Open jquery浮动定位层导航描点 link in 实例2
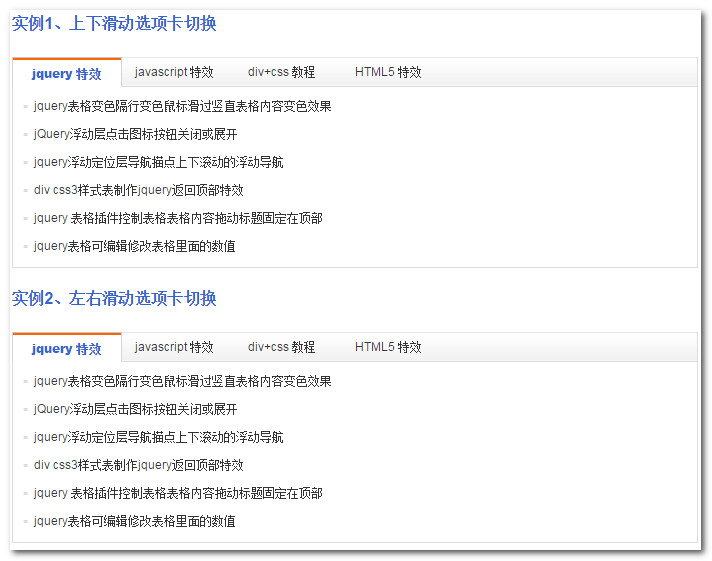712x561 pixels. (x=158, y=437)
